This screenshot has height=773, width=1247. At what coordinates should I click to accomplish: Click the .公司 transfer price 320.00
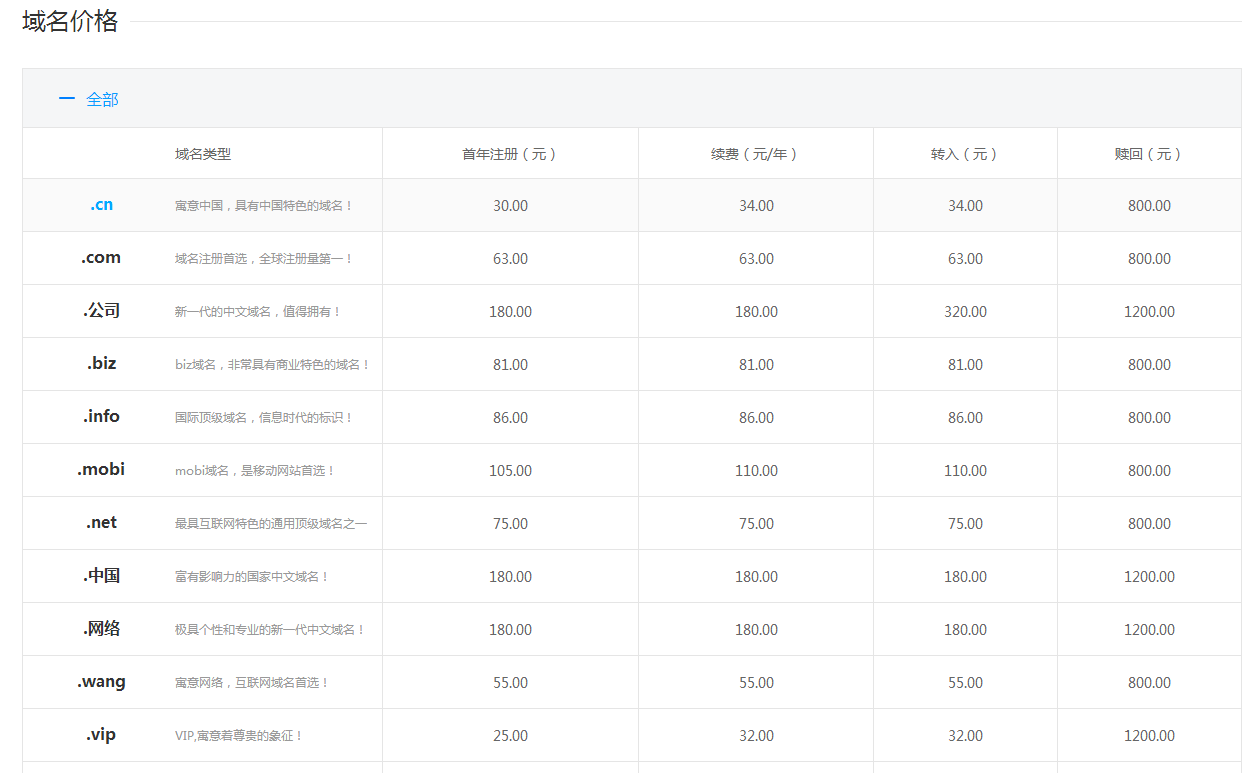point(965,312)
